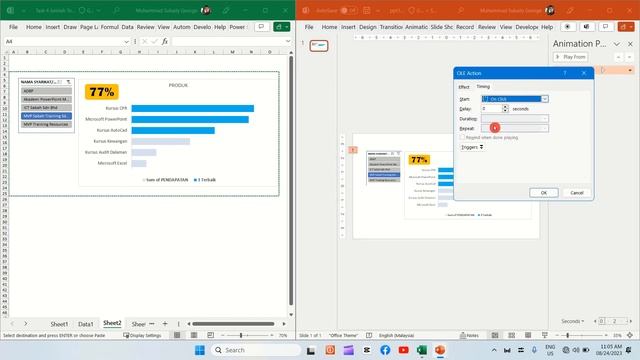Open the PowerPoint icon on the taskbar
640x360 pixels.
pos(440,350)
